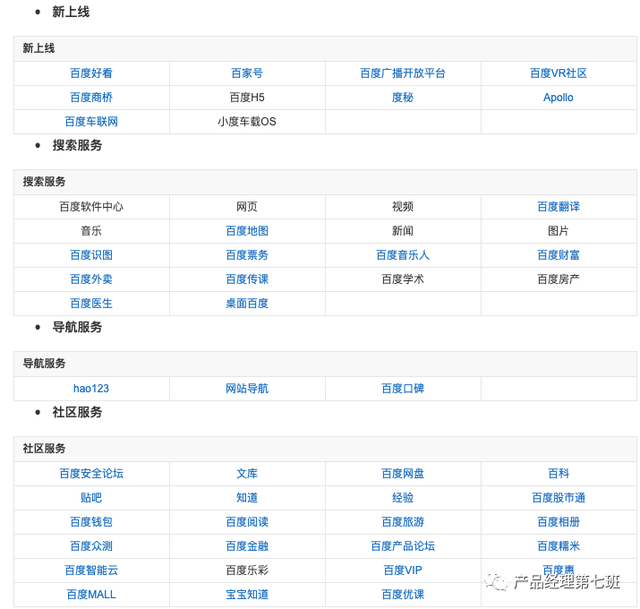Open the 百度相册 link
The image size is (640, 609).
point(558,522)
